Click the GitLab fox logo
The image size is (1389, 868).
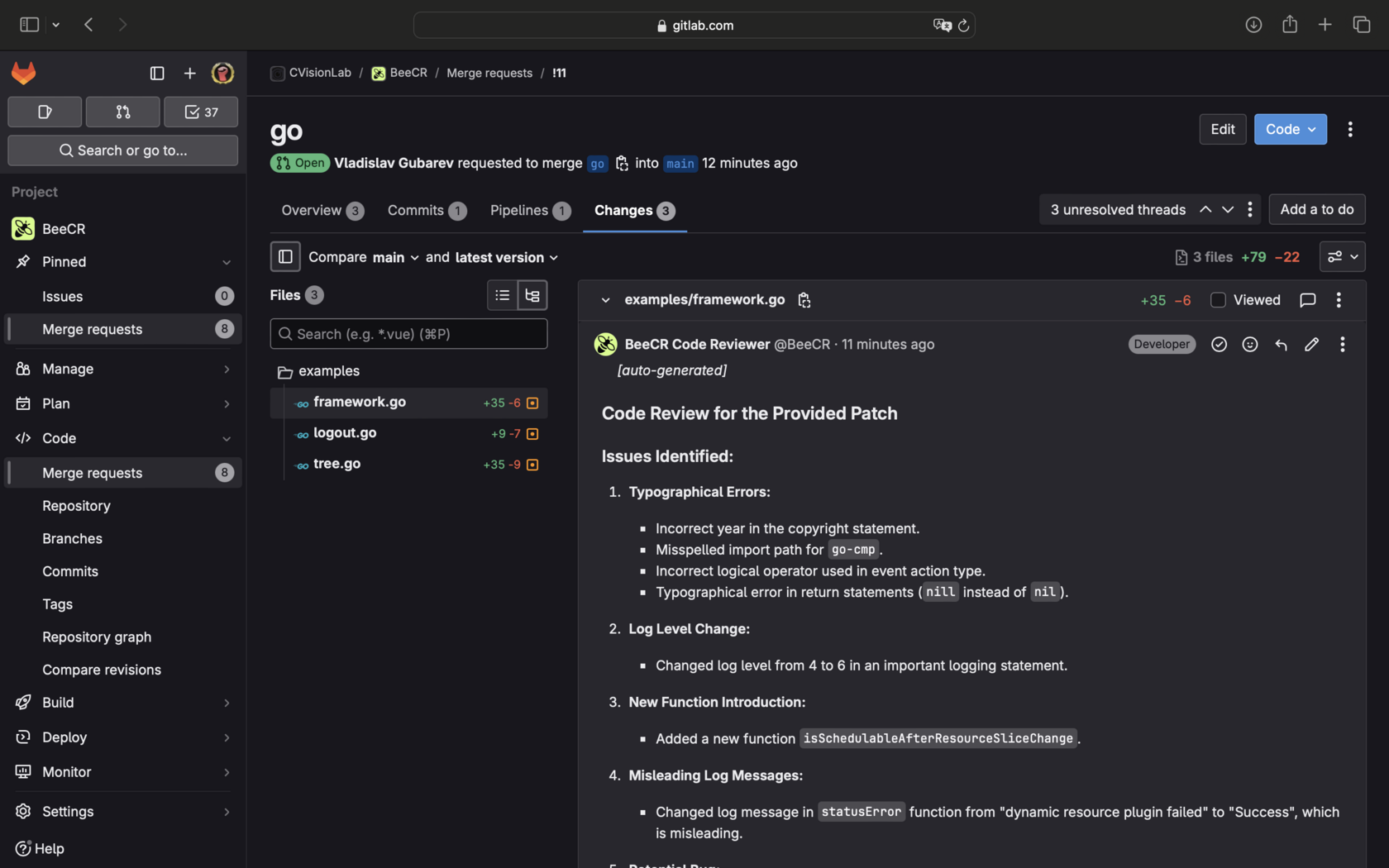tap(23, 74)
